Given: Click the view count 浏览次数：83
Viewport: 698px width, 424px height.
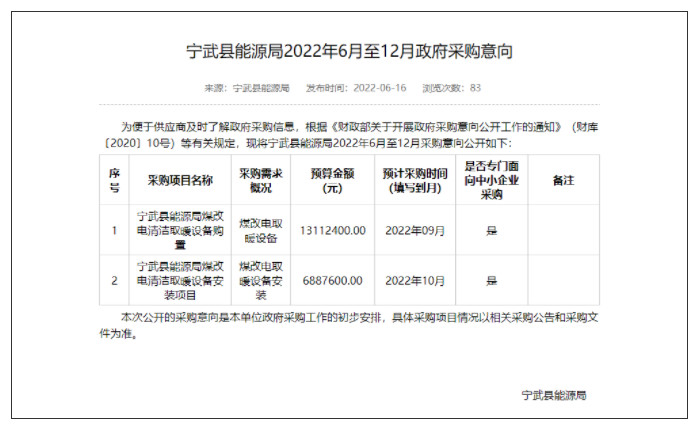Looking at the screenshot, I should click(x=452, y=88).
